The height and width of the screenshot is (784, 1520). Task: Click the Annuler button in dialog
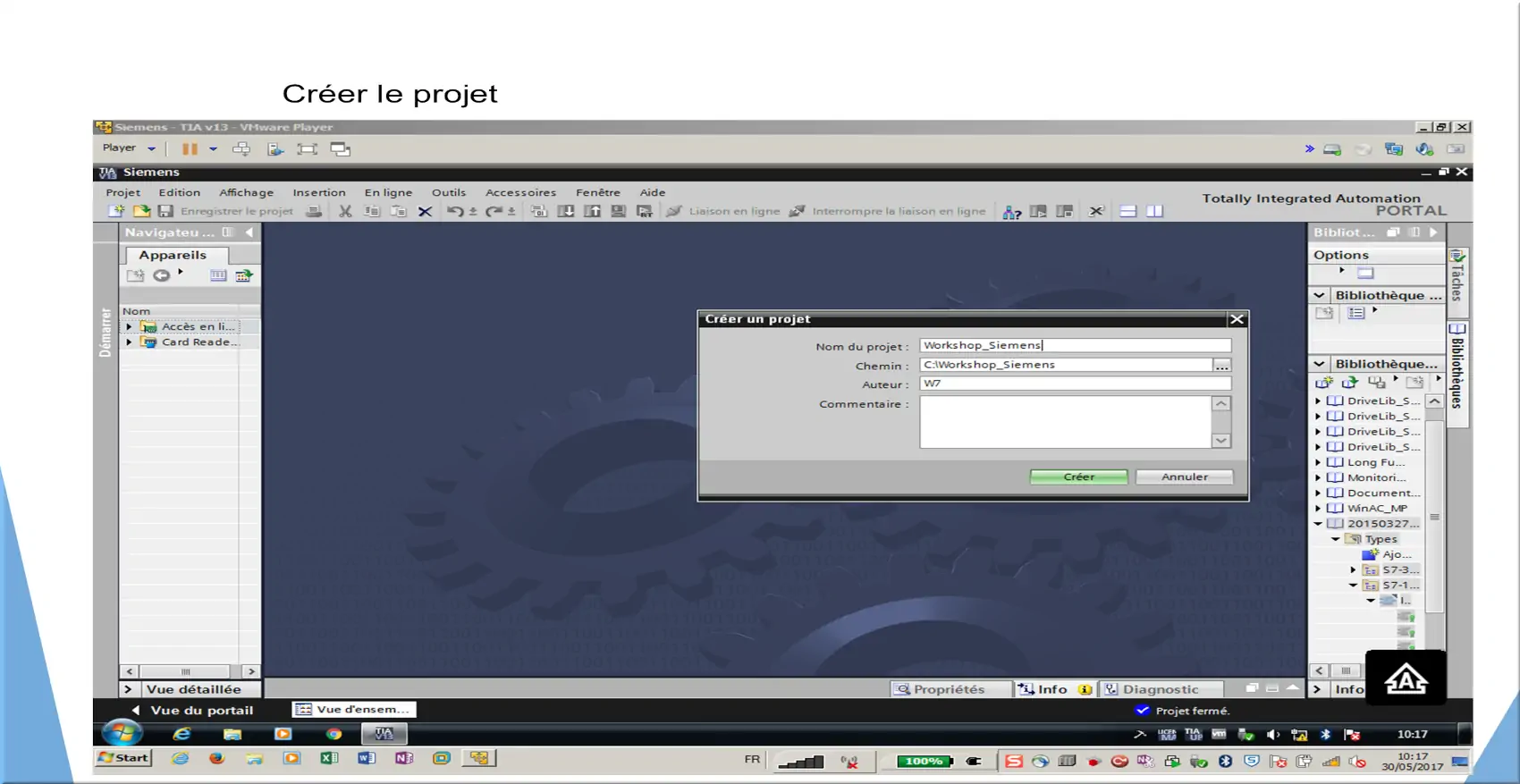tap(1185, 476)
